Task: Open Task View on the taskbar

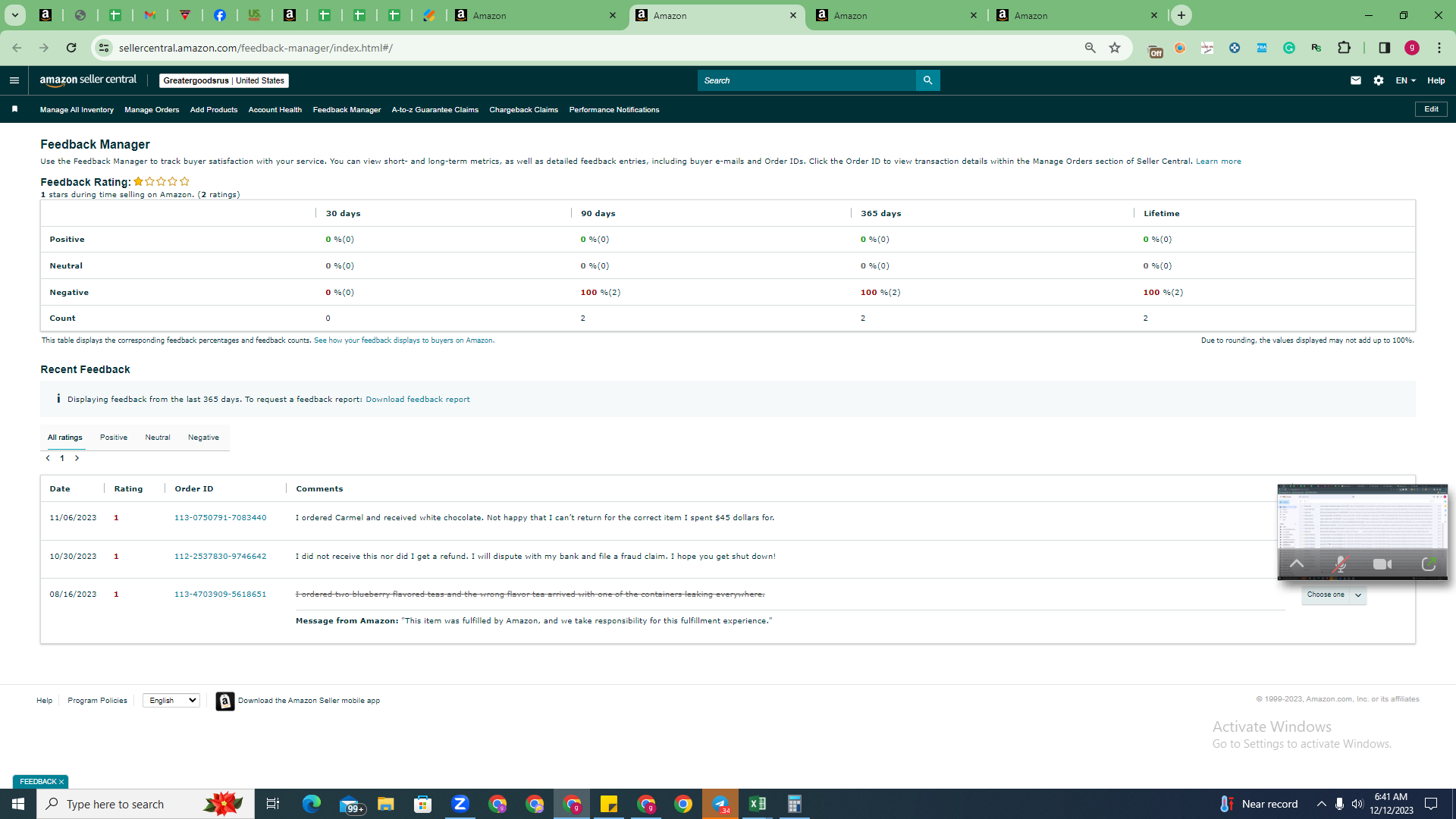Action: 273,804
